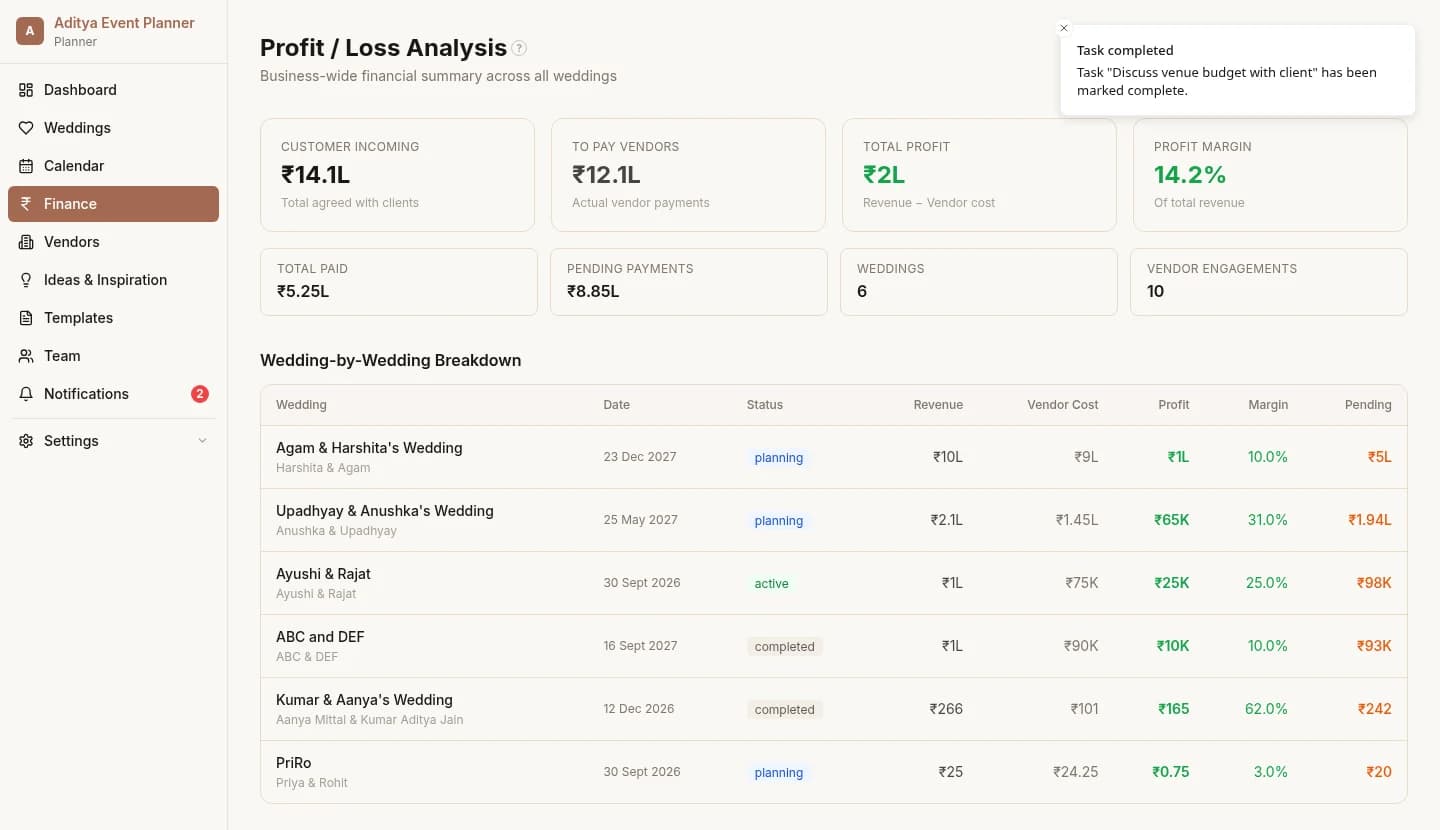
Task: Click the Profit Margin 14.2% card
Action: click(1270, 175)
